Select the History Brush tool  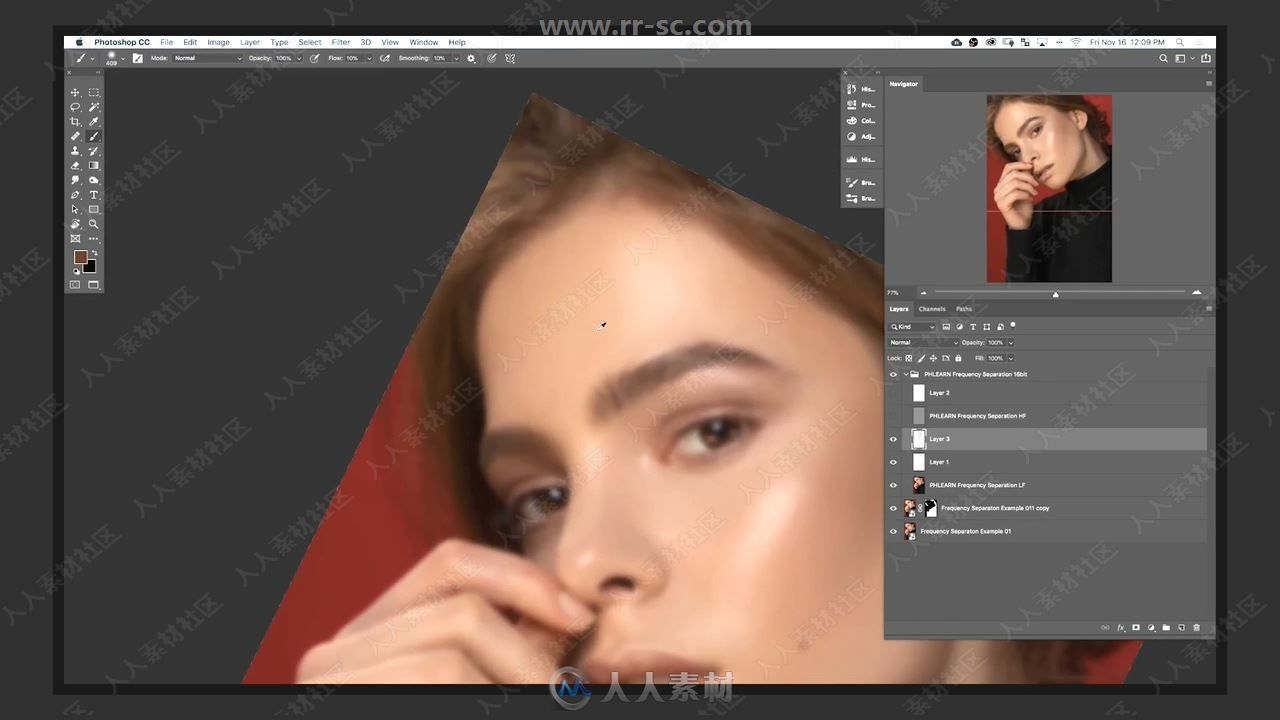(94, 151)
